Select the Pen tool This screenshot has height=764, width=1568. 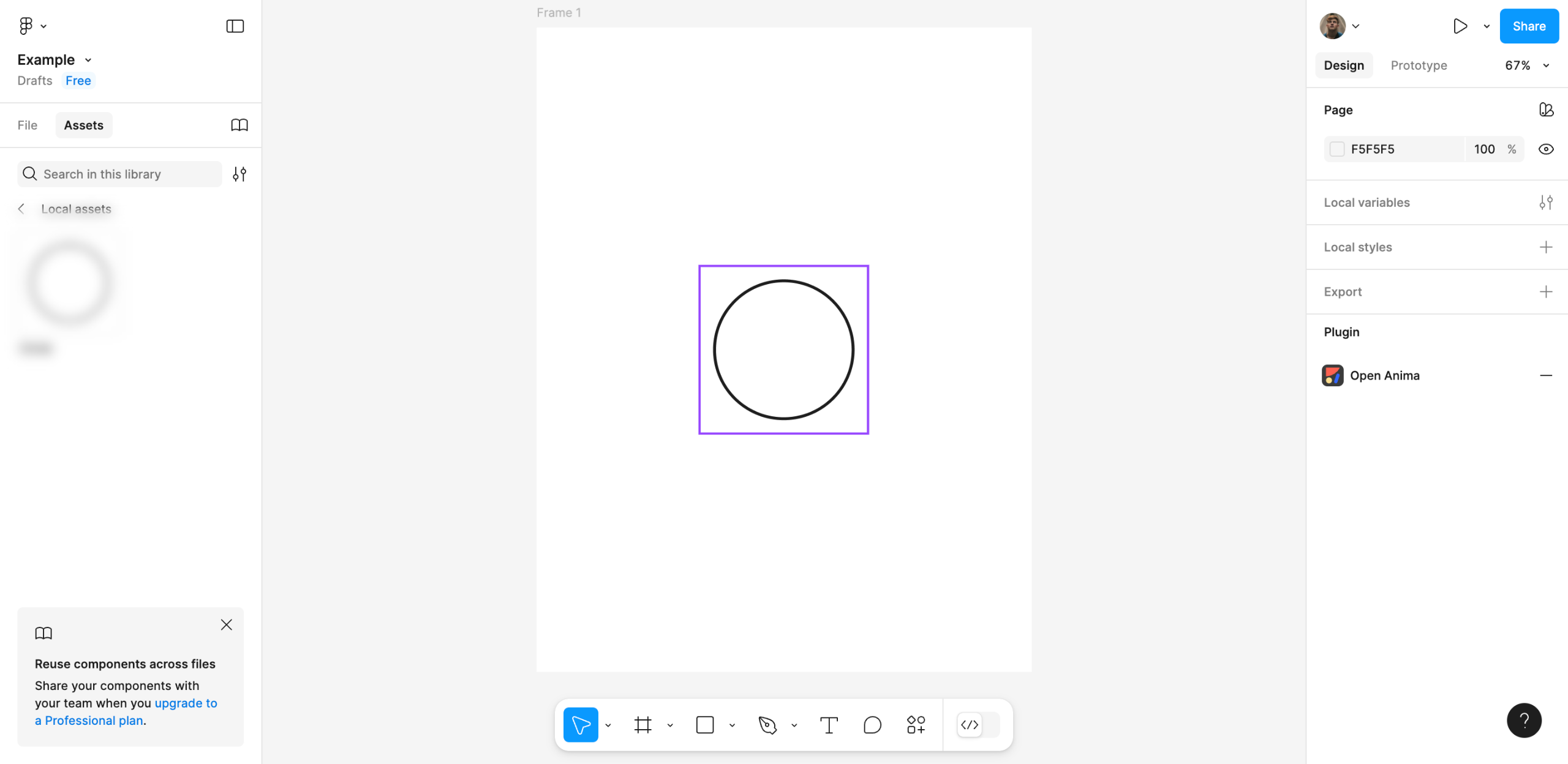click(x=767, y=725)
